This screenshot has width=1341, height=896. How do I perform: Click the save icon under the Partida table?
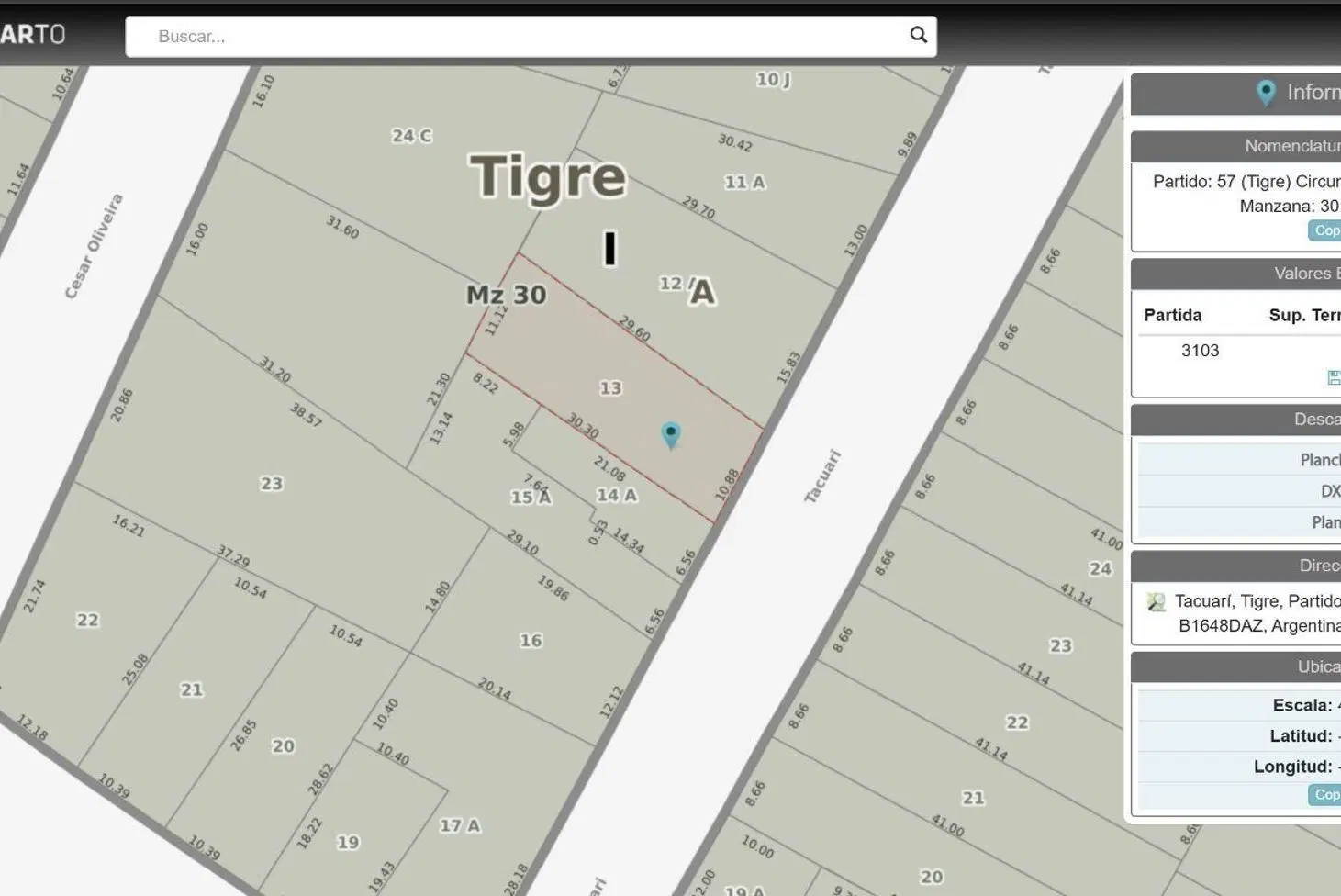[1335, 377]
